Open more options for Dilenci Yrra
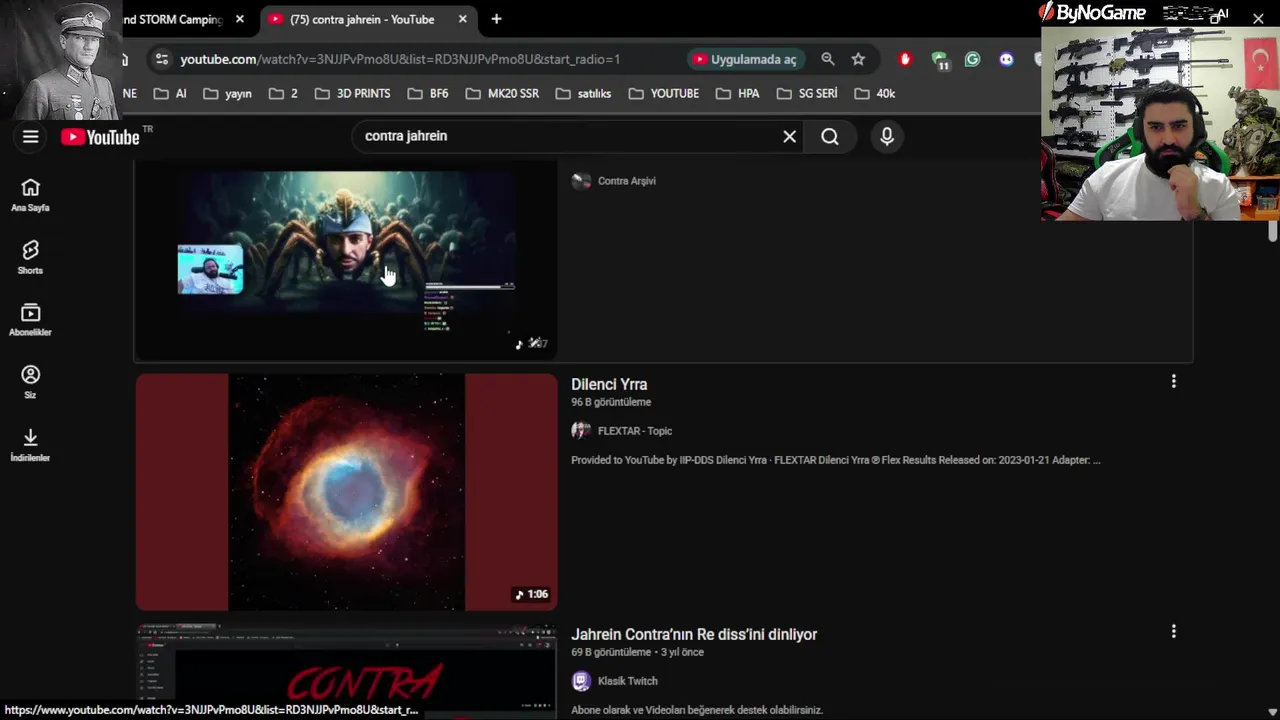The image size is (1280, 720). coord(1173,381)
